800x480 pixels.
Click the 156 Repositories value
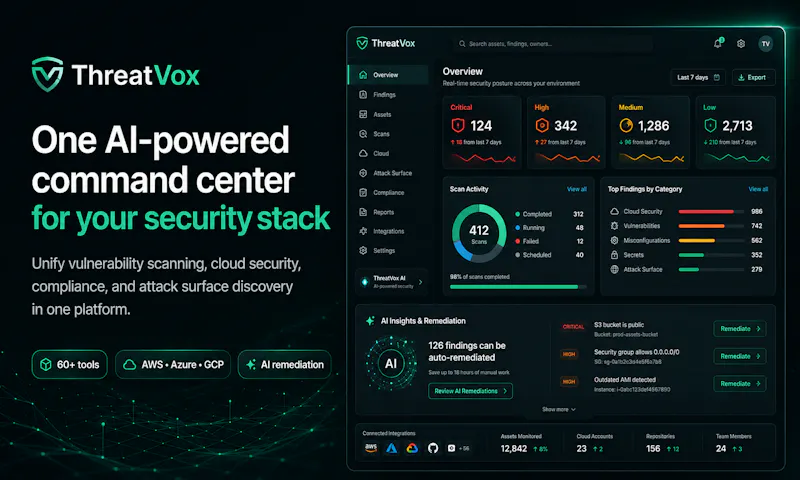click(653, 449)
